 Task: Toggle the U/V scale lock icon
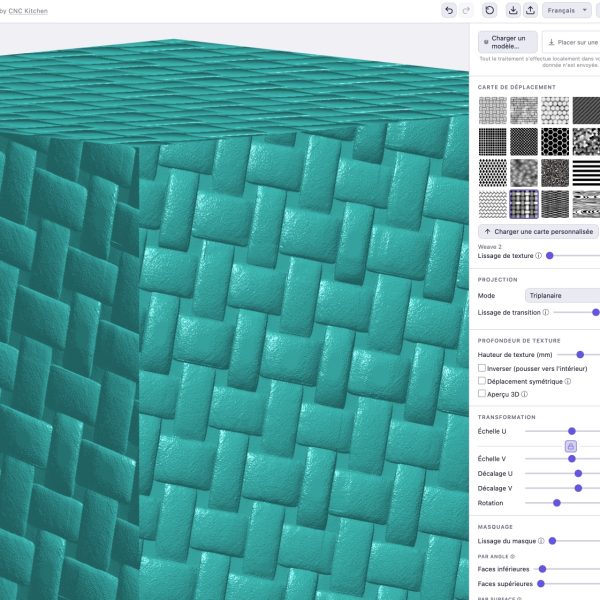coord(571,446)
